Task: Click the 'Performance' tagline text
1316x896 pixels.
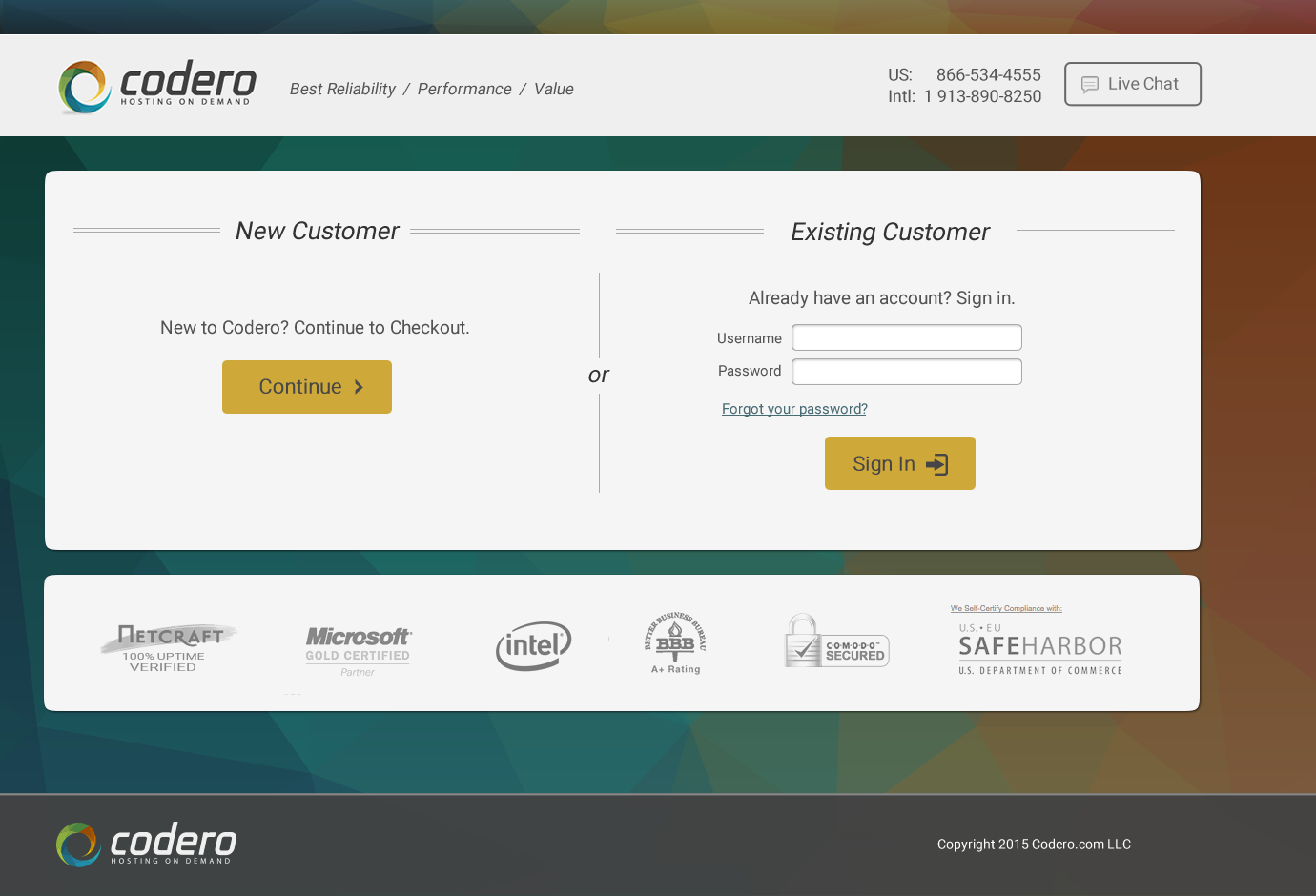Action: (x=464, y=89)
